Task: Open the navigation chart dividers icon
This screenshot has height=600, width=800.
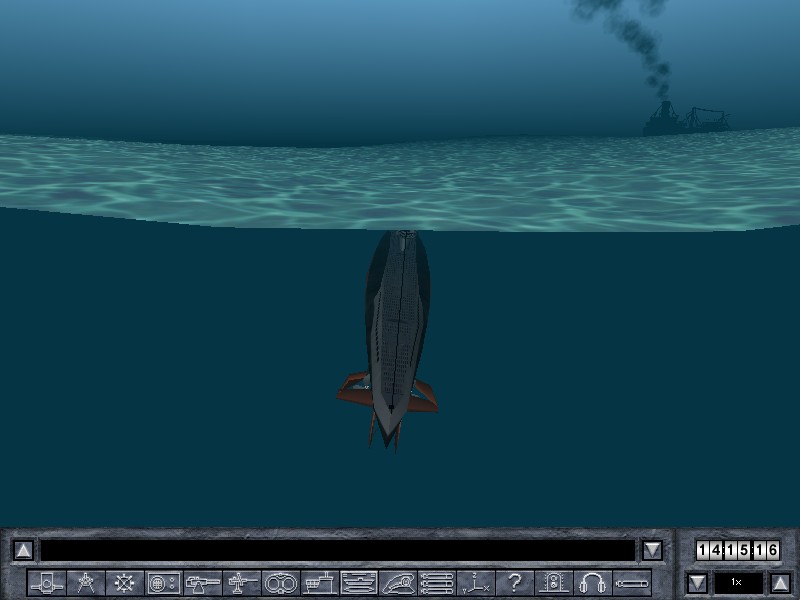Action: coord(86,583)
